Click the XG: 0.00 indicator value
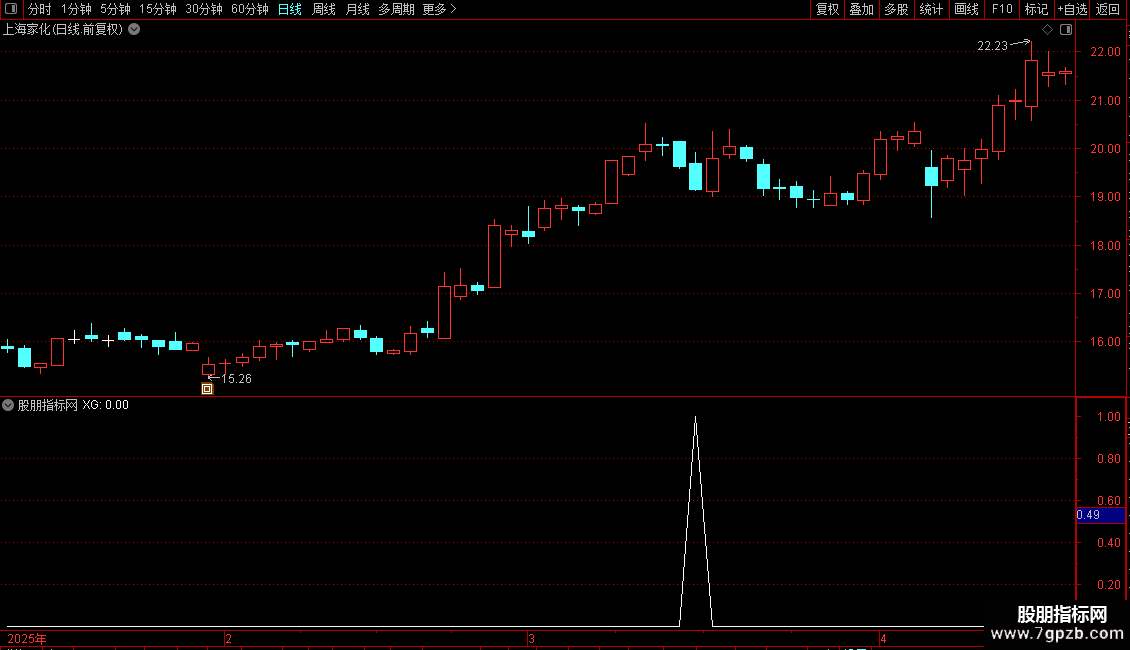This screenshot has height=650, width=1130. 105,405
